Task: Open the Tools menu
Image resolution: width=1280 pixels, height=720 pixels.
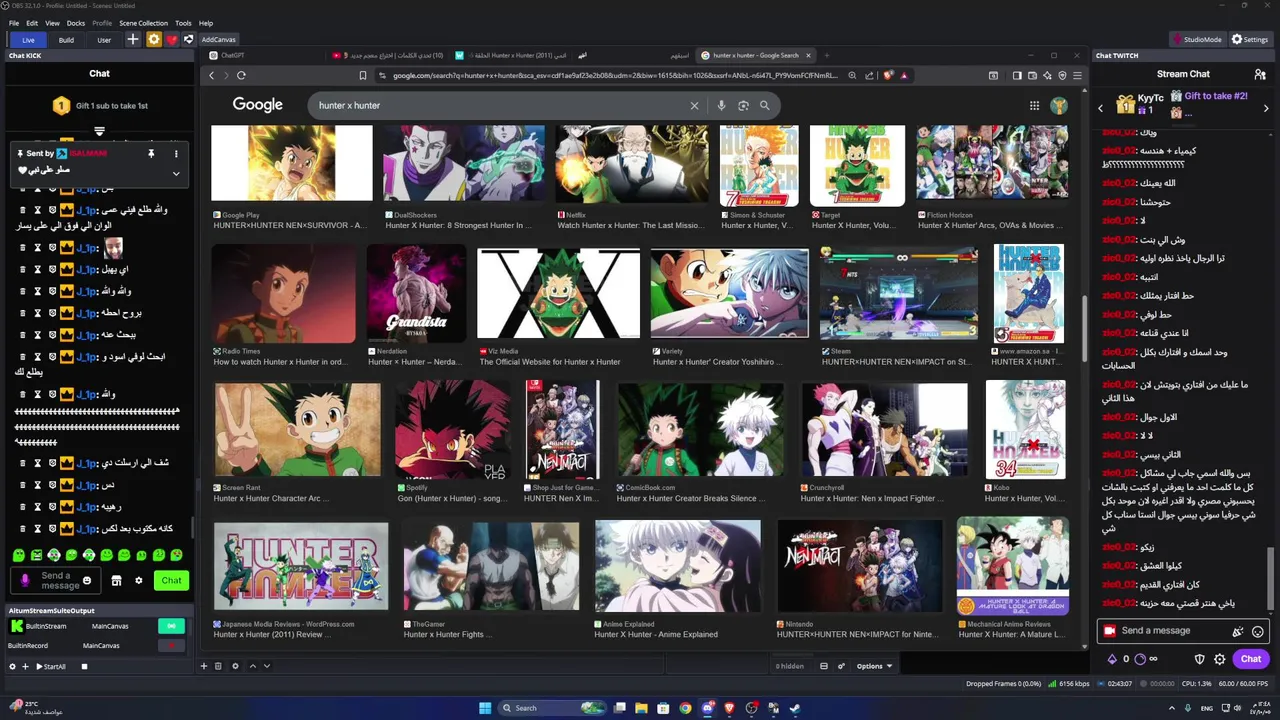Action: click(183, 23)
